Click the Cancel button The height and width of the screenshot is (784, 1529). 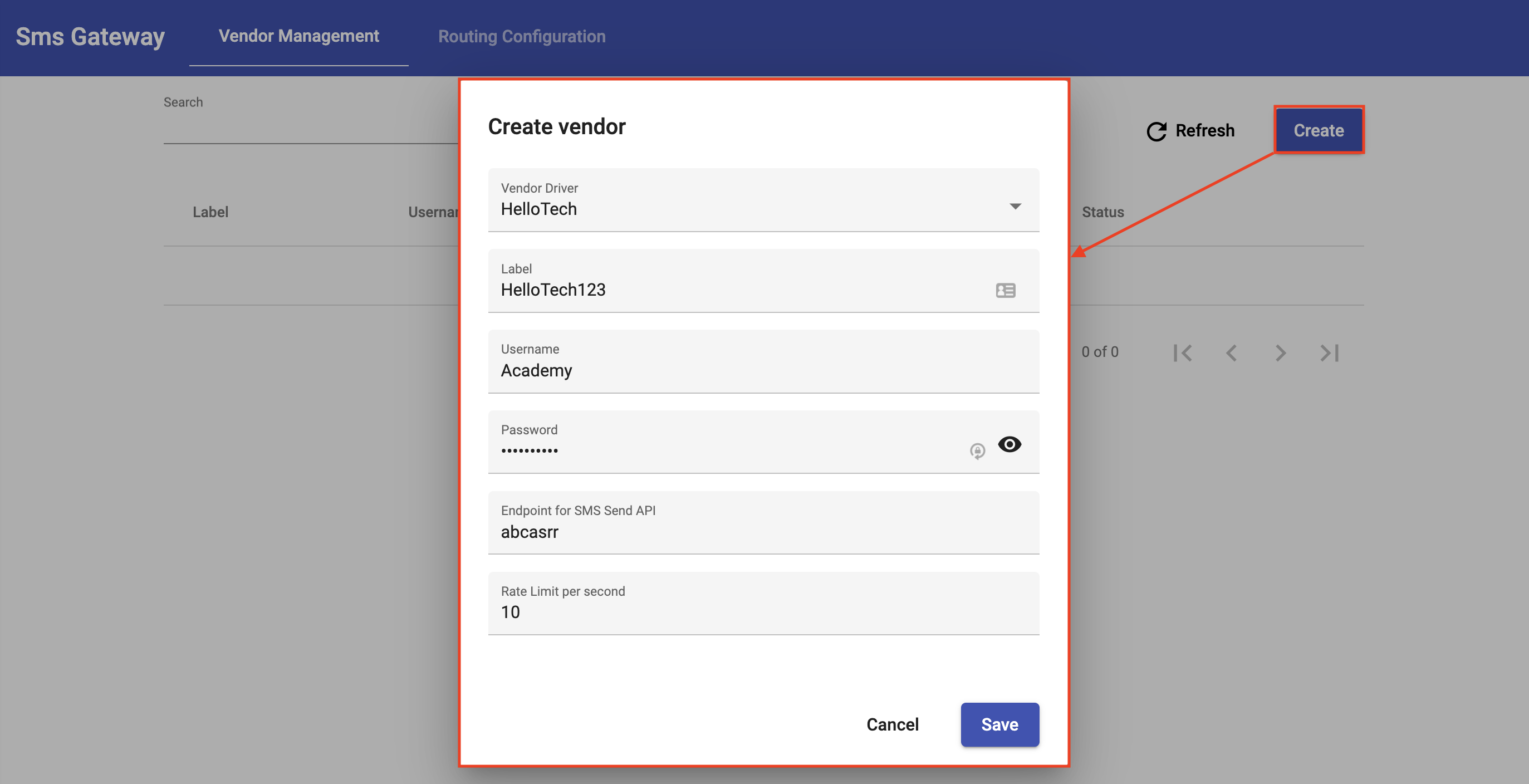892,724
